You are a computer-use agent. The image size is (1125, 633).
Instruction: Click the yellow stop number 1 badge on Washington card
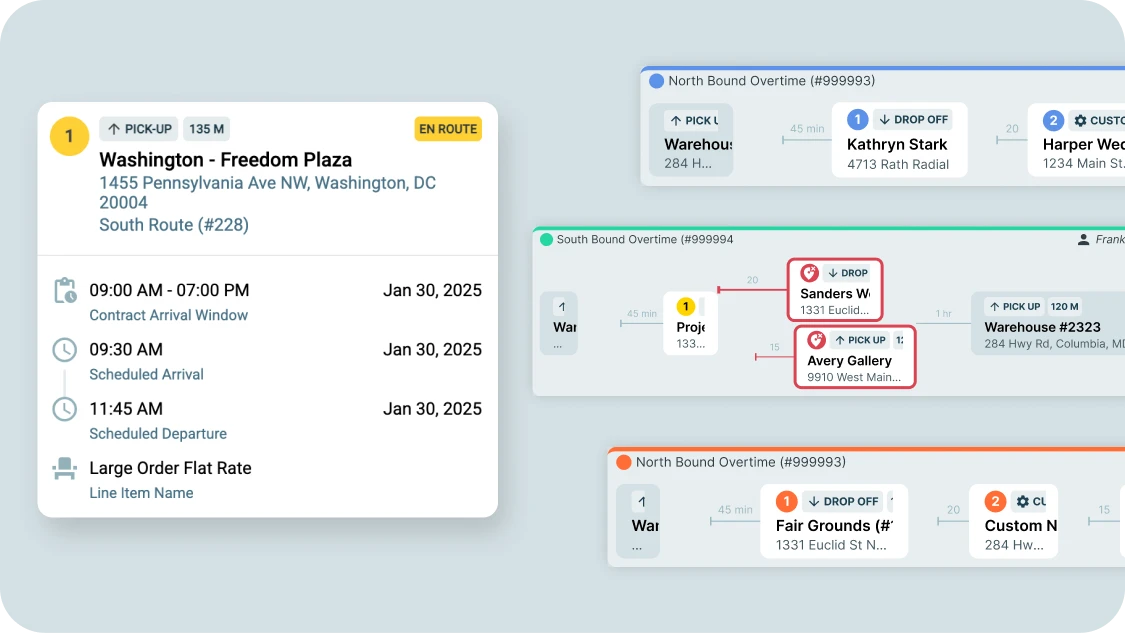[x=69, y=137]
